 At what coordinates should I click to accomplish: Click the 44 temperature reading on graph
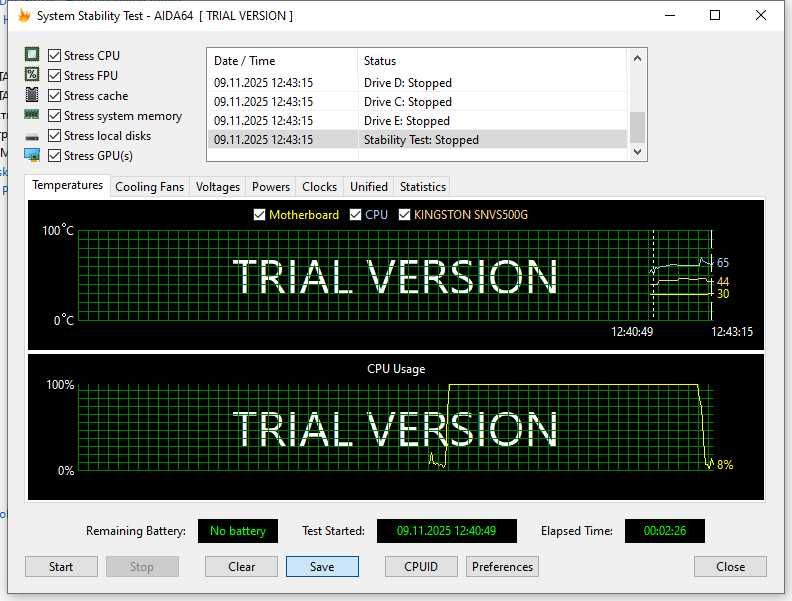[x=723, y=281]
